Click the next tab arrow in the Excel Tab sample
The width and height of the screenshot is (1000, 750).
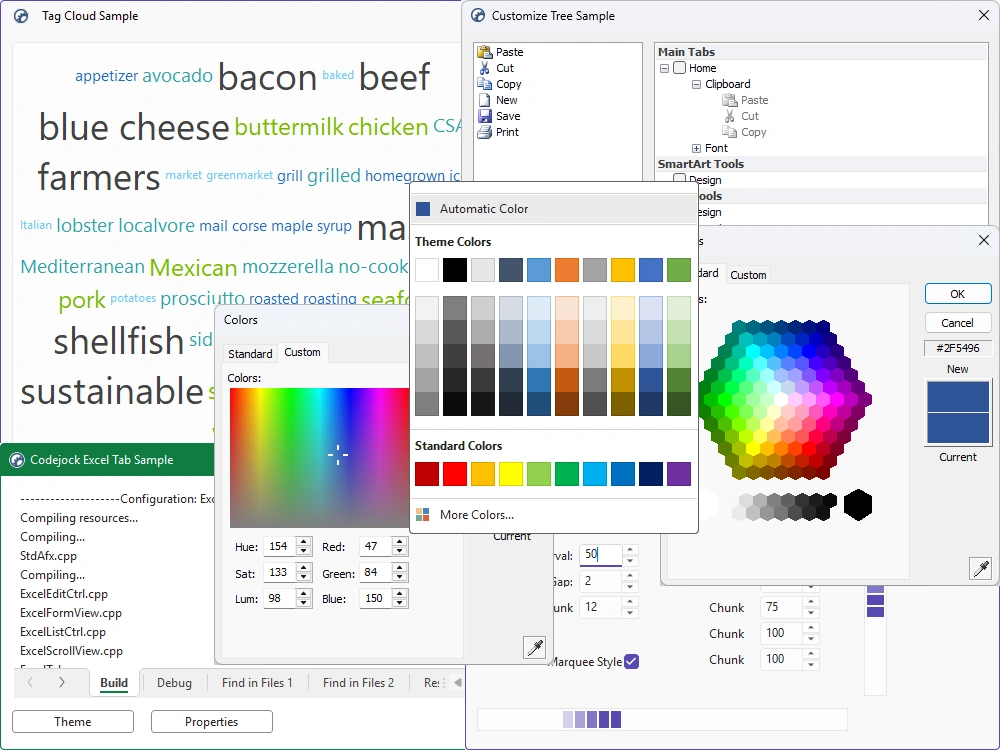[62, 682]
